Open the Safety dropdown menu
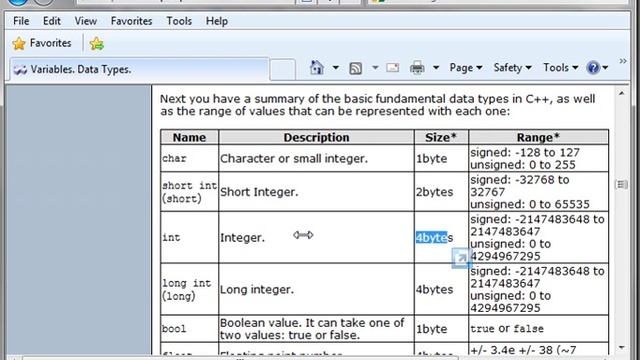Image resolution: width=640 pixels, height=360 pixels. tap(512, 67)
